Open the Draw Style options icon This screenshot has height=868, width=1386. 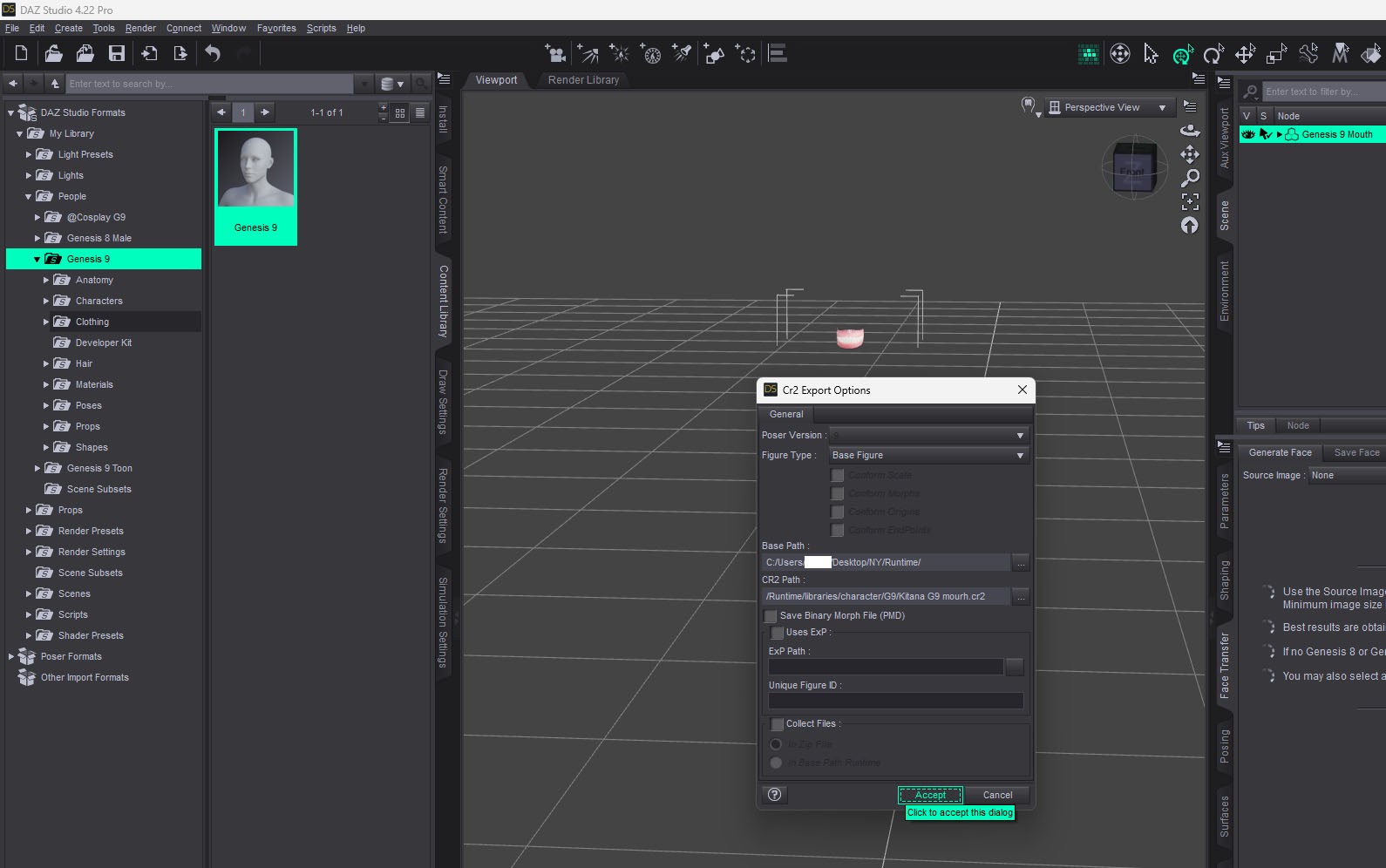pyautogui.click(x=1030, y=107)
